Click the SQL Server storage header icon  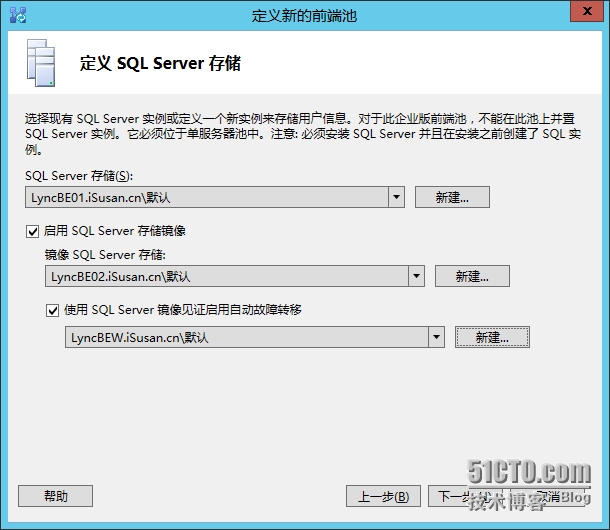click(41, 63)
